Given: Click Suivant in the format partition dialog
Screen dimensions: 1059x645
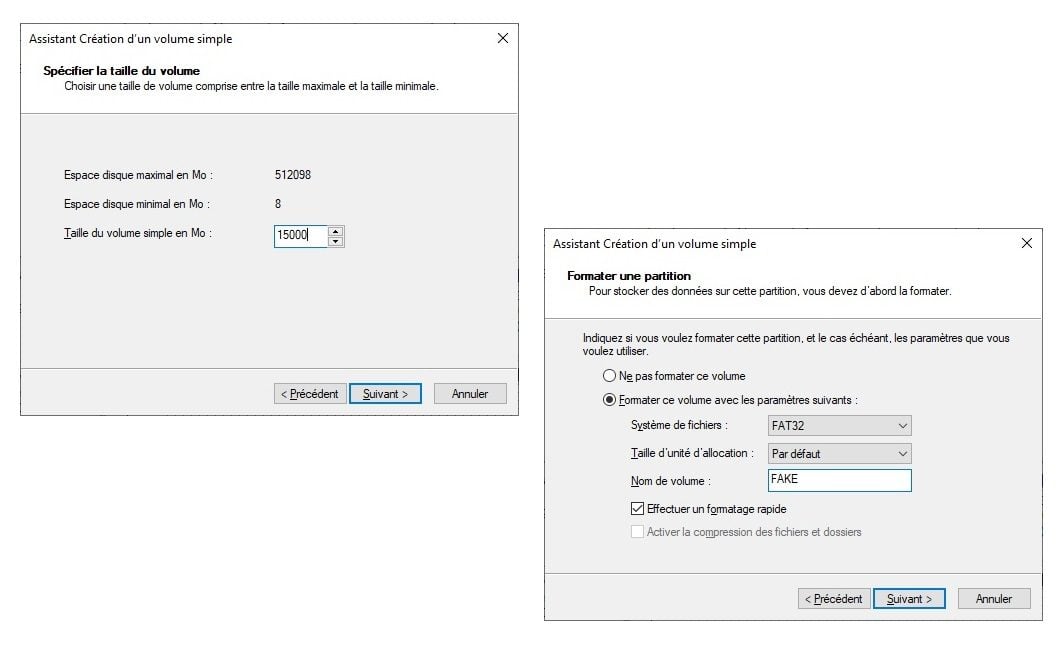Looking at the screenshot, I should pos(909,599).
